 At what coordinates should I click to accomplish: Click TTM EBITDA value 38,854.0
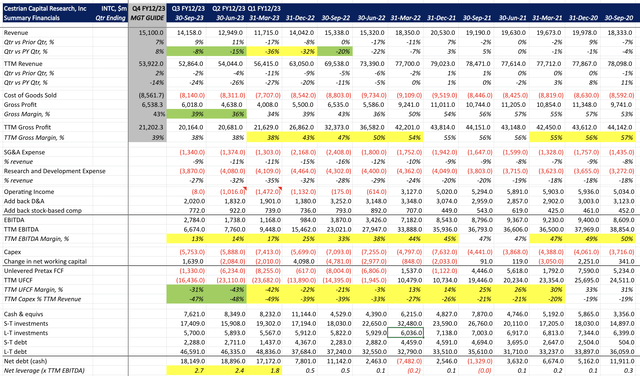coord(621,229)
